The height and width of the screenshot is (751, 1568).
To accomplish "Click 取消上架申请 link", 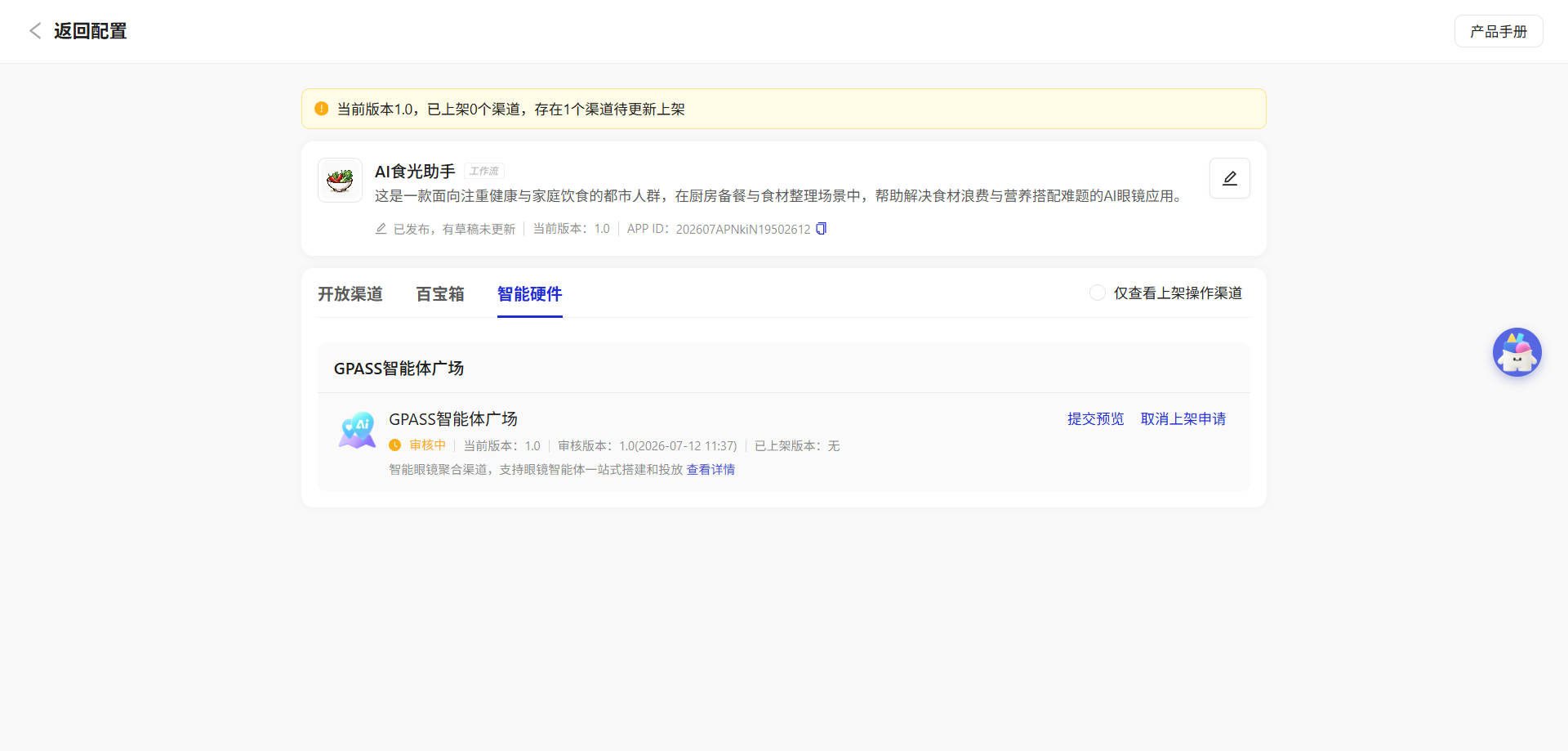I will tap(1183, 418).
